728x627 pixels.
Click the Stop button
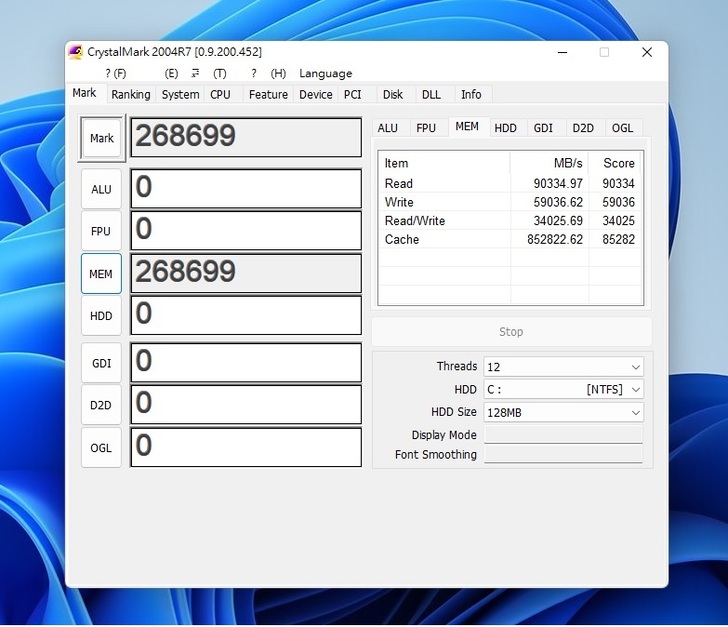tap(511, 332)
